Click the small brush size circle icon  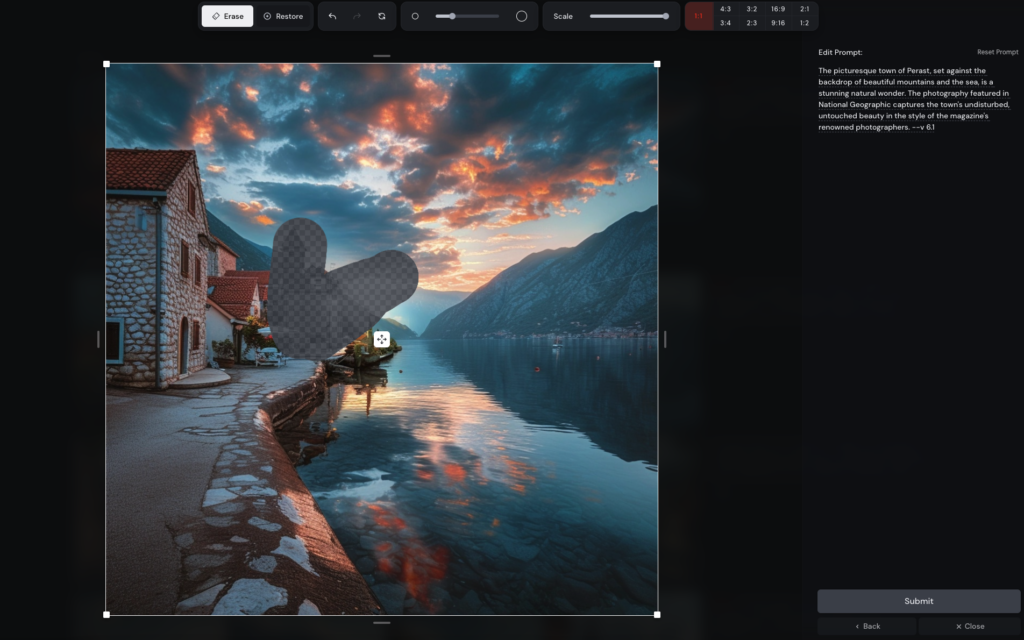click(x=415, y=16)
